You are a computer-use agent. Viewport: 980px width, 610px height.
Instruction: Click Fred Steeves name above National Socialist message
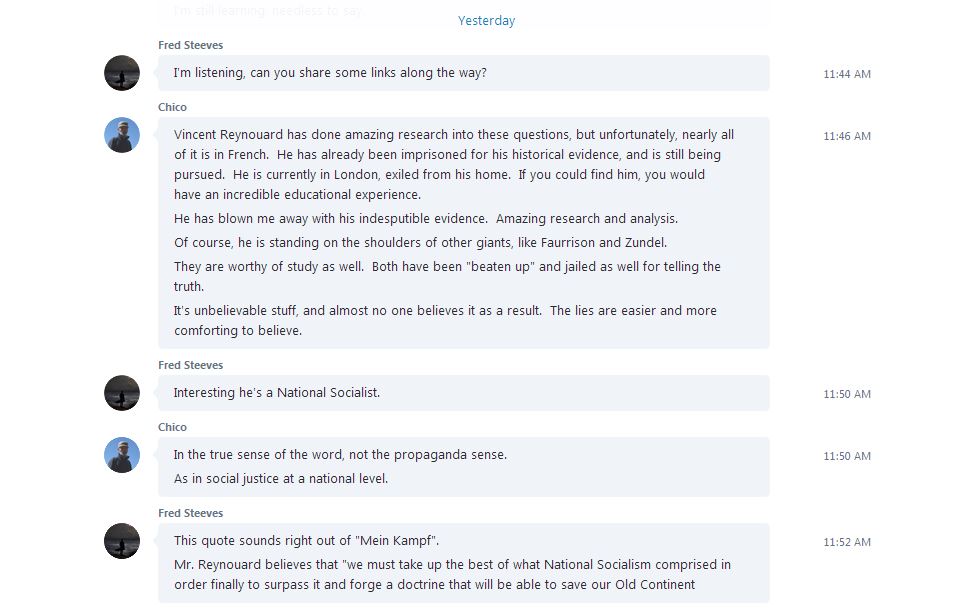pos(191,365)
